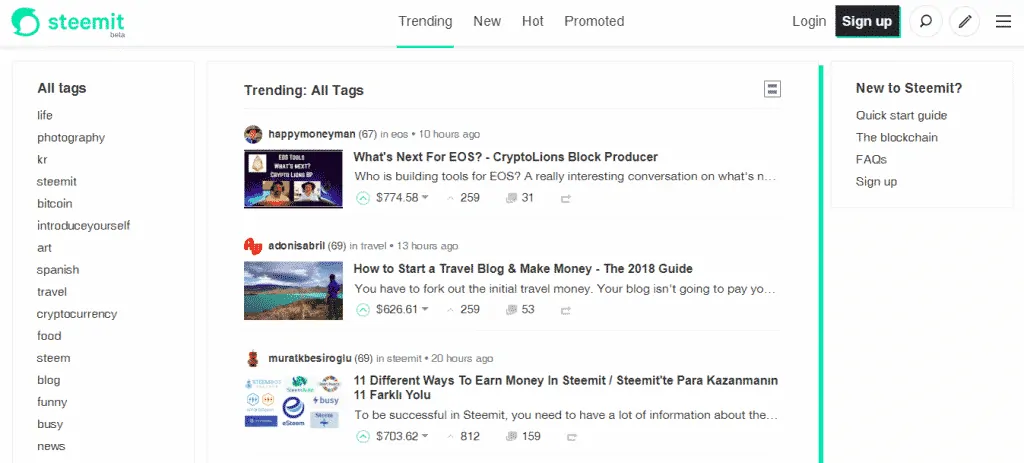Image resolution: width=1024 pixels, height=463 pixels.
Task: Click the Steemit logo
Action: coord(68,22)
